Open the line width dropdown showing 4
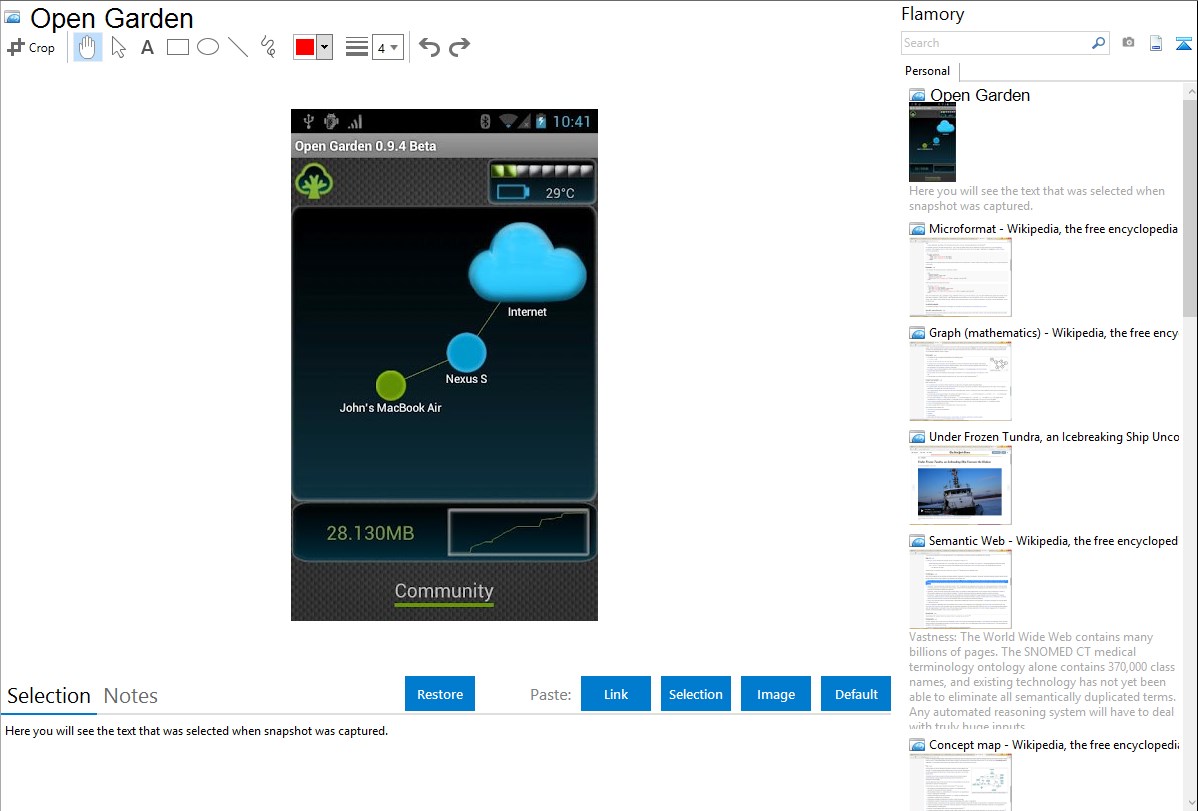The height and width of the screenshot is (811, 1198). (x=388, y=47)
